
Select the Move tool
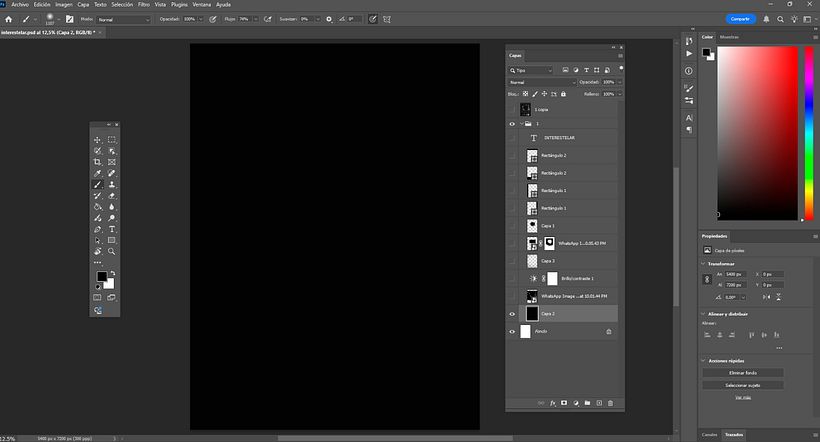(97, 140)
